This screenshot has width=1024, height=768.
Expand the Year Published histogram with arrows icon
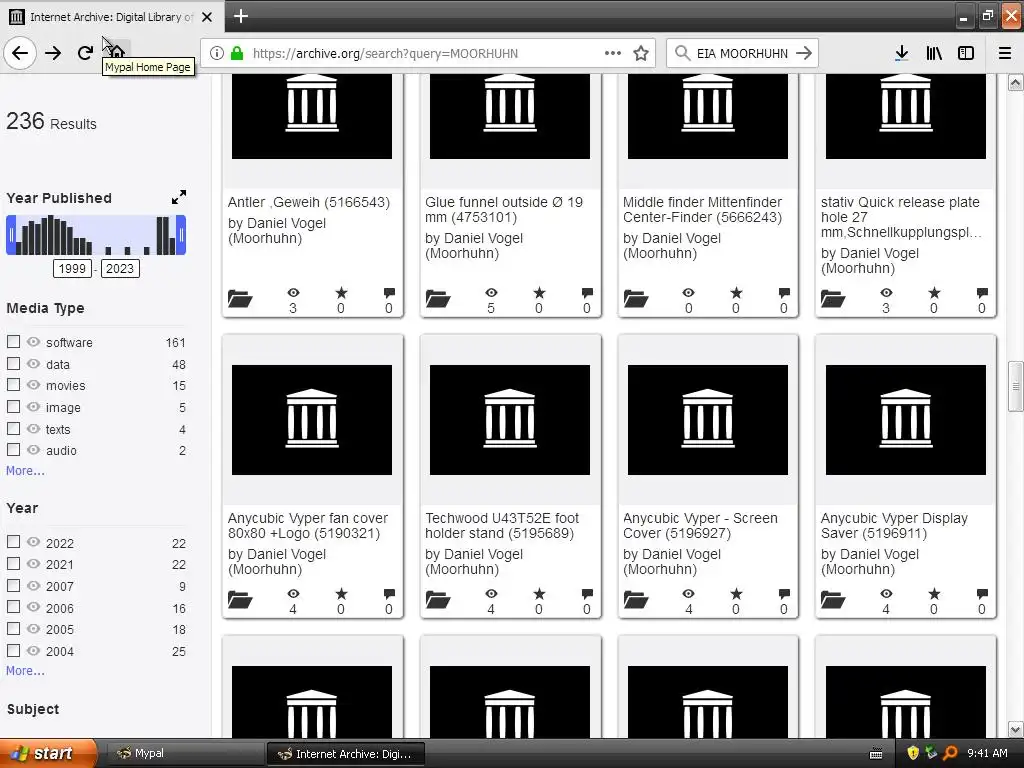pos(178,197)
